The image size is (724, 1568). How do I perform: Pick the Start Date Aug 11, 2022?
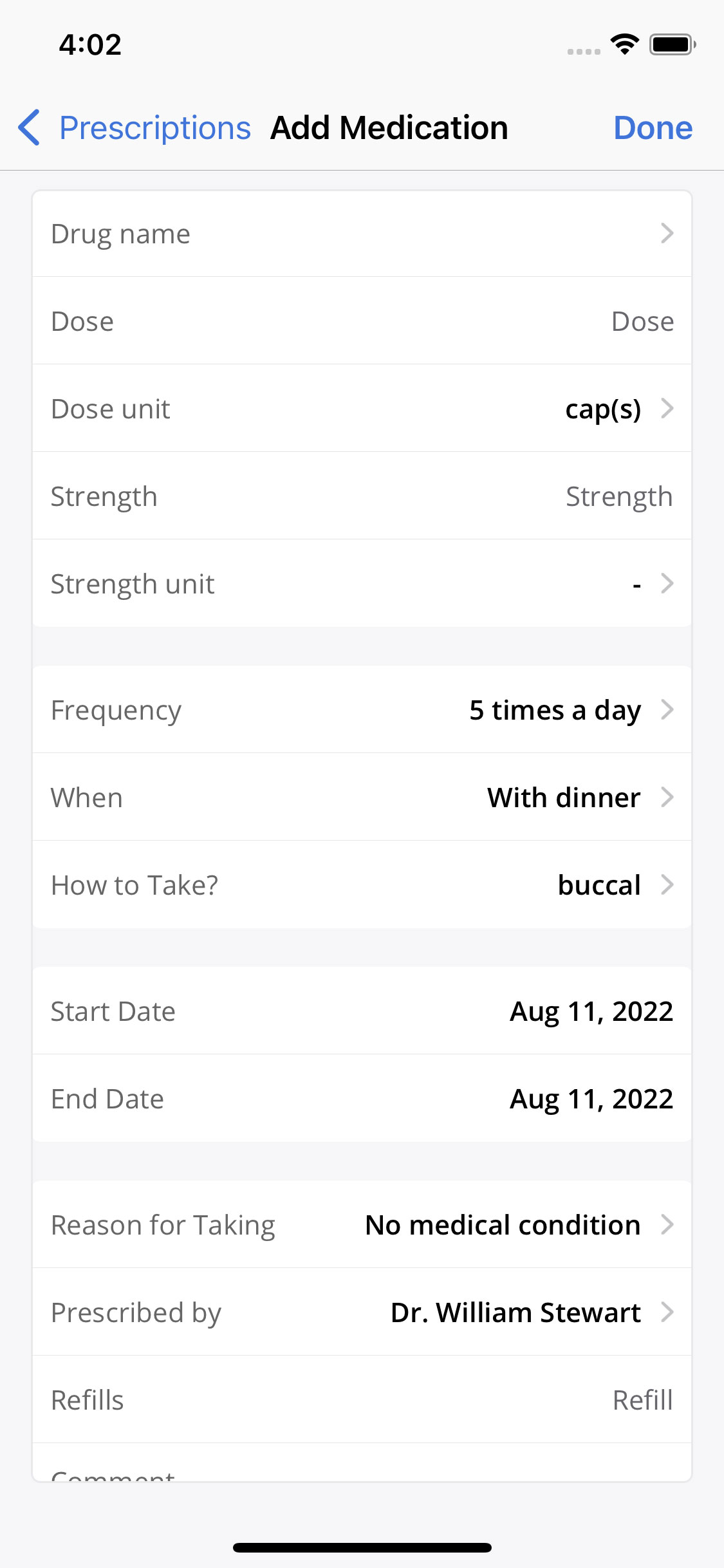click(x=591, y=1011)
